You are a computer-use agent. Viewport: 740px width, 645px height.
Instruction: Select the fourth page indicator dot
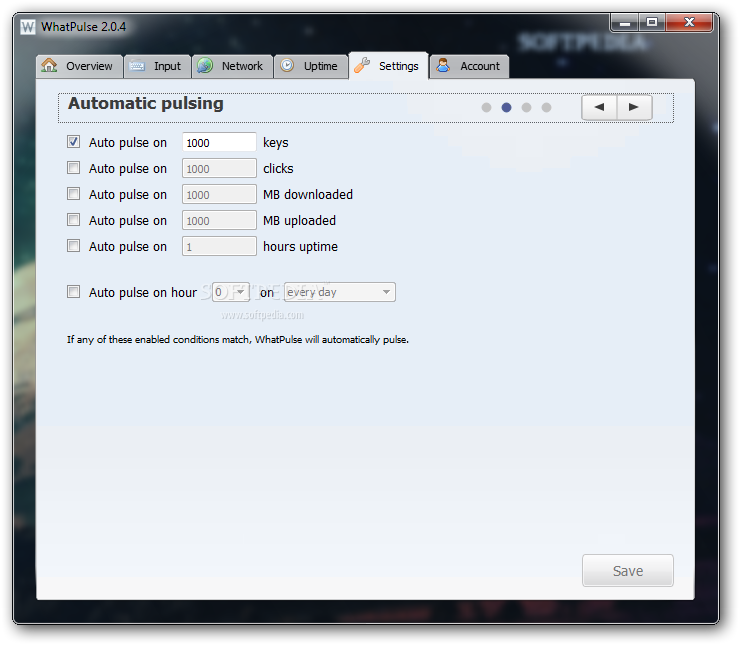pyautogui.click(x=547, y=108)
